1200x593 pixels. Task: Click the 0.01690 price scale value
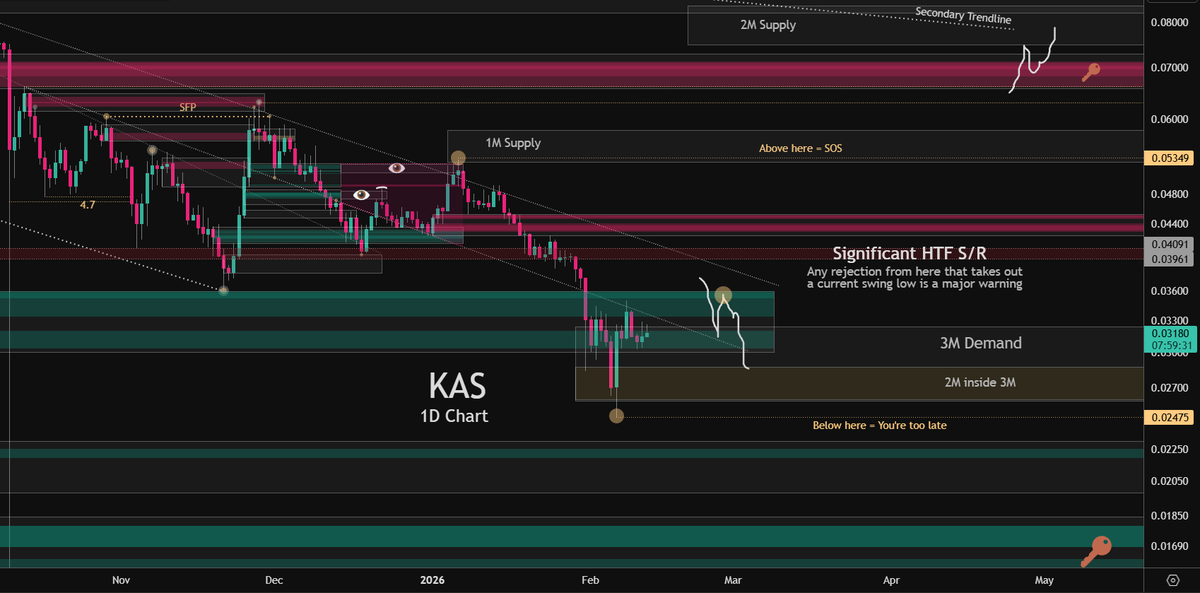(1168, 546)
